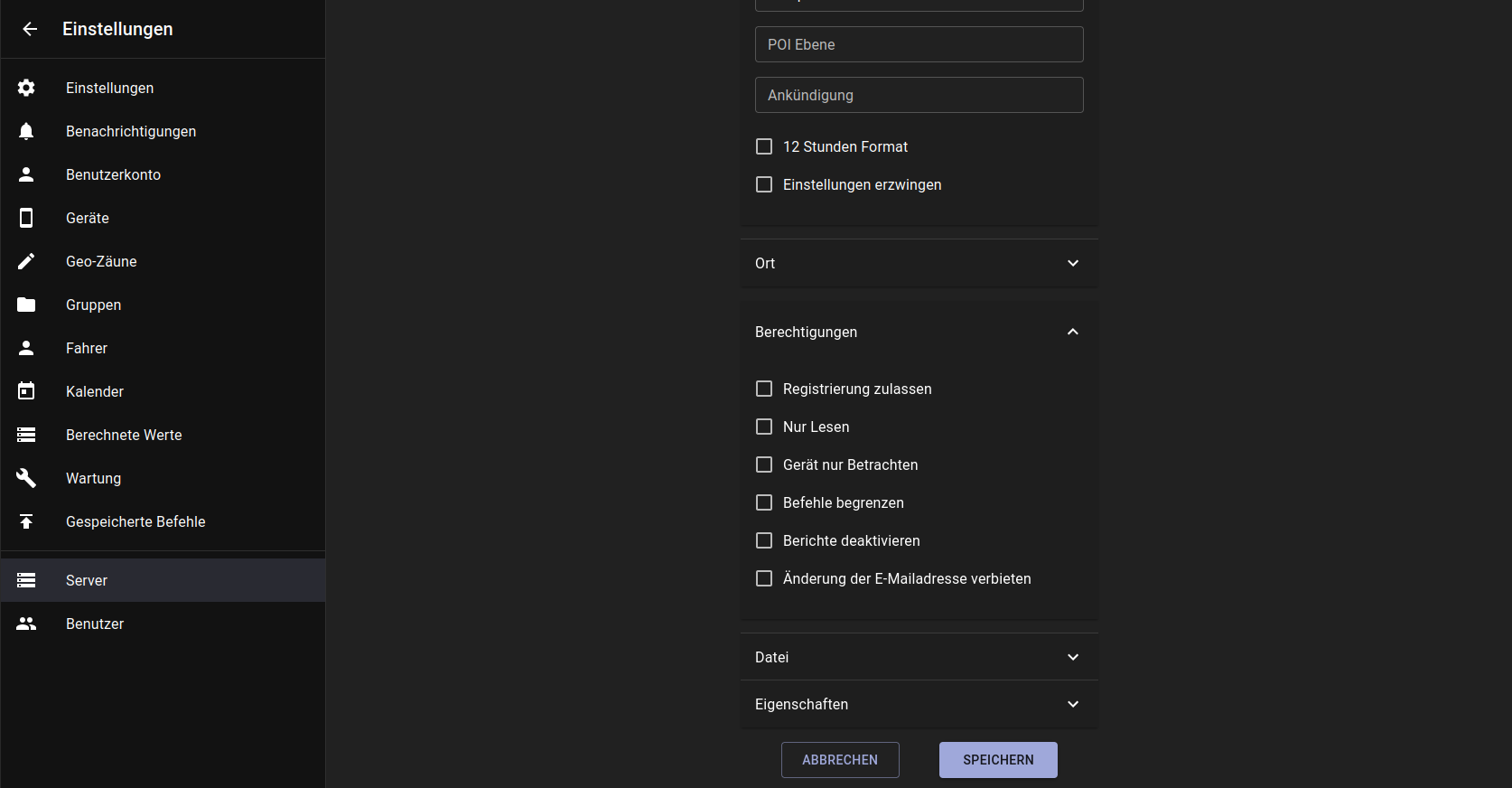Enable the 12 Stunden Format checkbox
The height and width of the screenshot is (788, 1512).
pos(764,146)
